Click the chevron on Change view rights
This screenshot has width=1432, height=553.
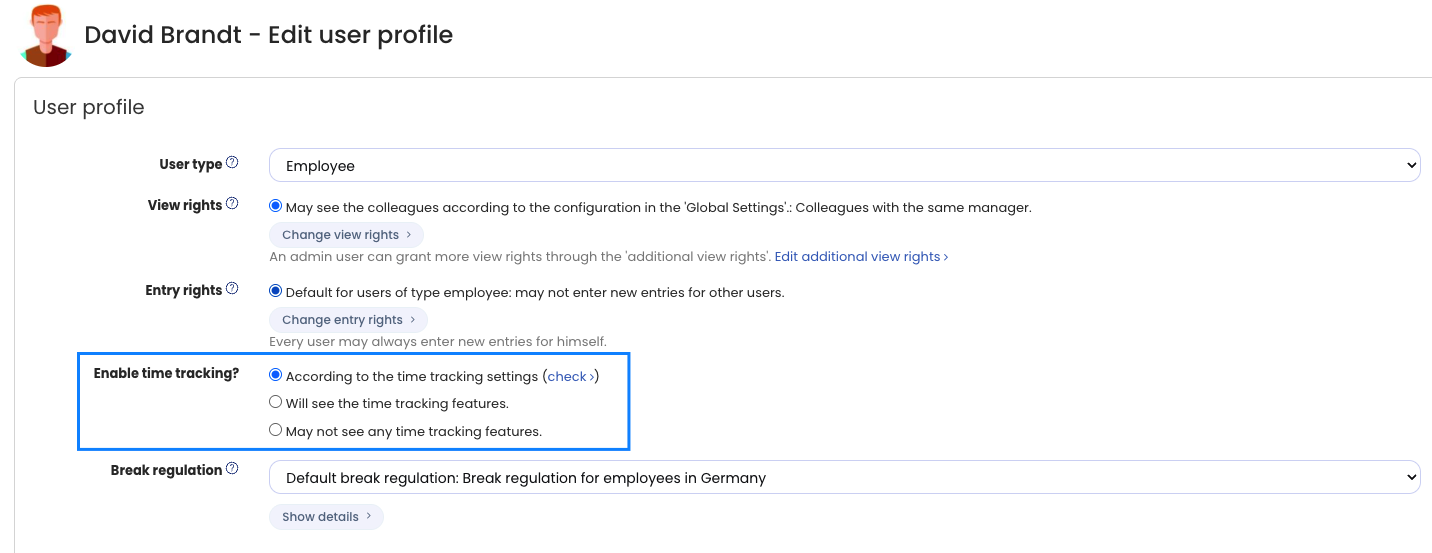[409, 235]
